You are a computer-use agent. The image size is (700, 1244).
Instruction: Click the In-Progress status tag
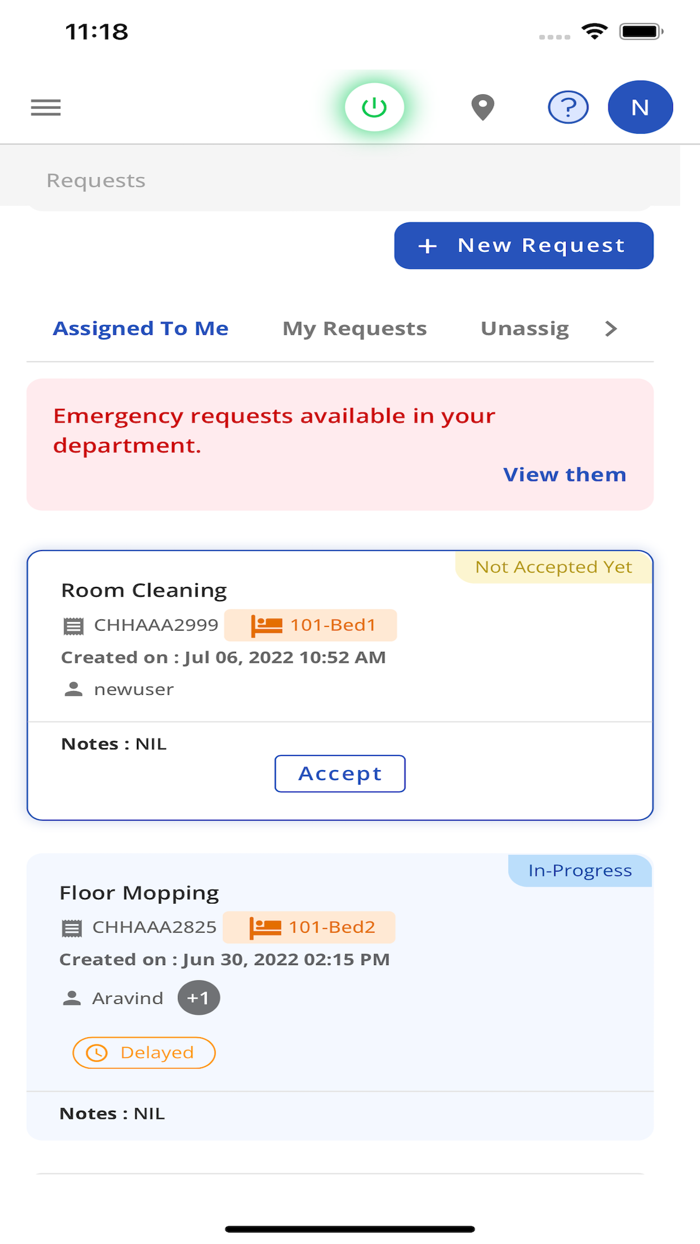[x=579, y=870]
